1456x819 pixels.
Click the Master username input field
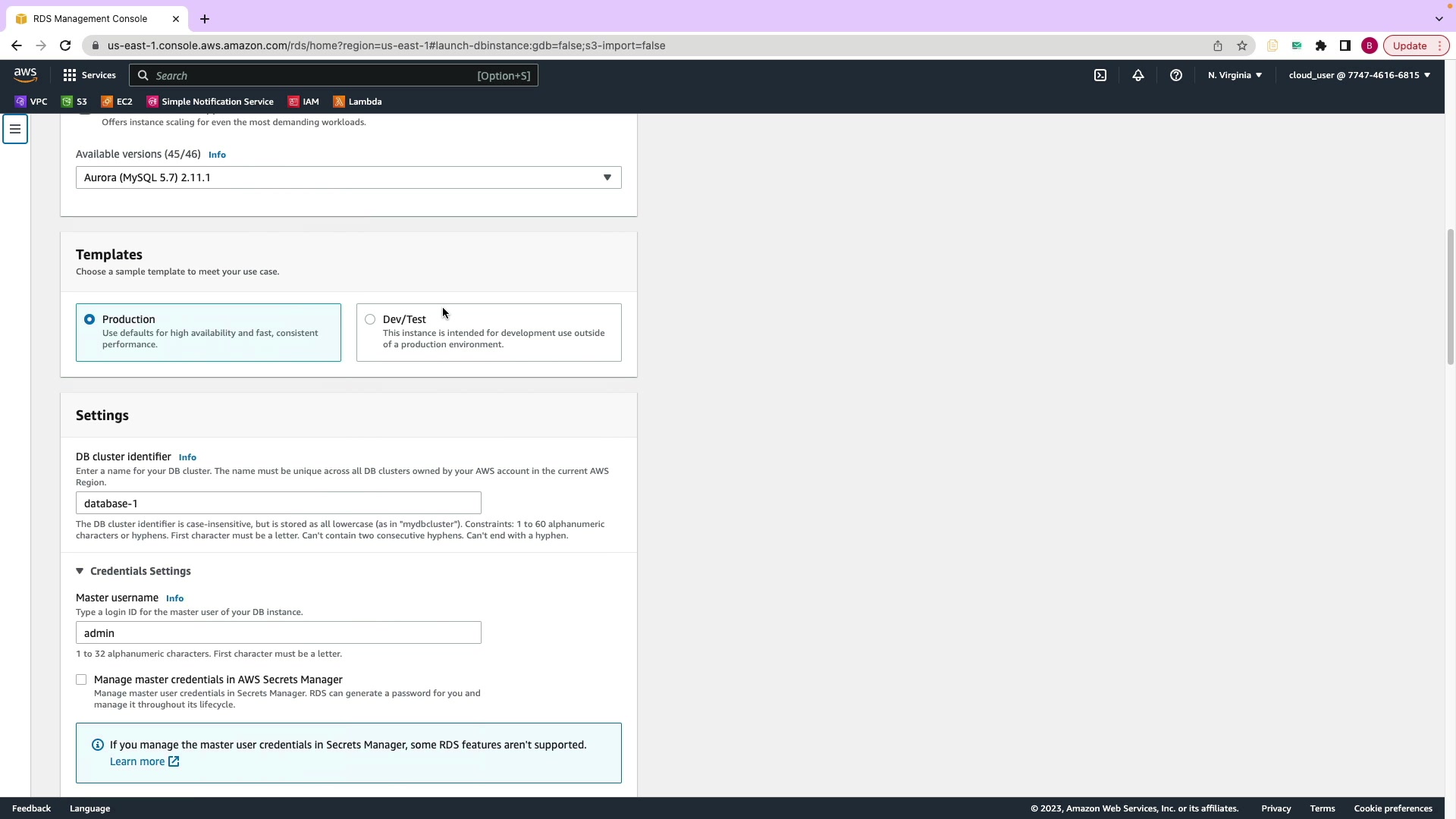(x=278, y=632)
